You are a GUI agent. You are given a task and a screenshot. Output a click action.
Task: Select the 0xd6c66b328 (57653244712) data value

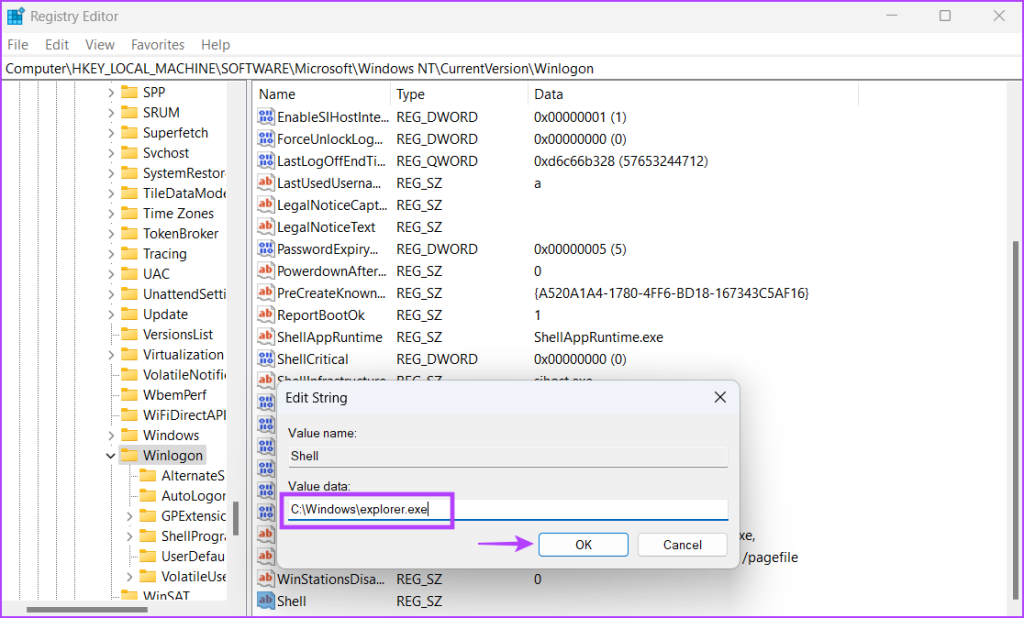pyautogui.click(x=620, y=161)
